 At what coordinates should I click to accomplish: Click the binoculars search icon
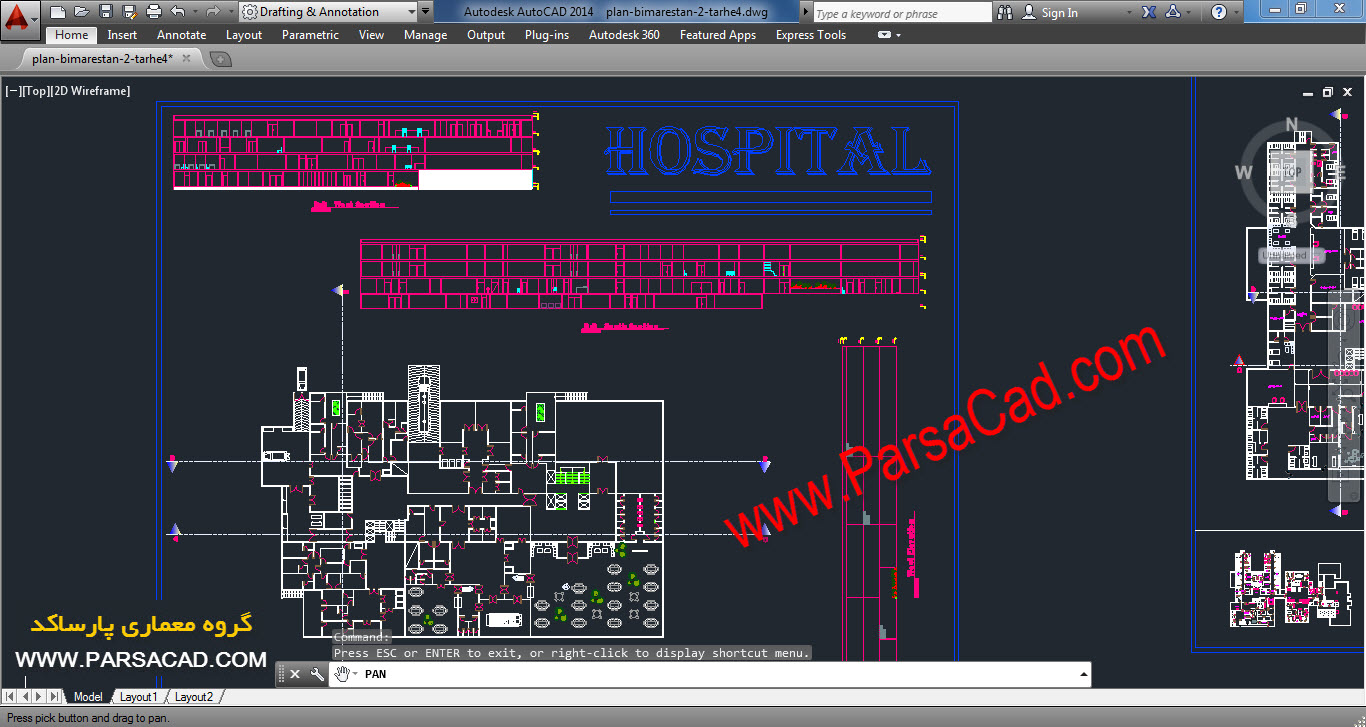point(1004,13)
